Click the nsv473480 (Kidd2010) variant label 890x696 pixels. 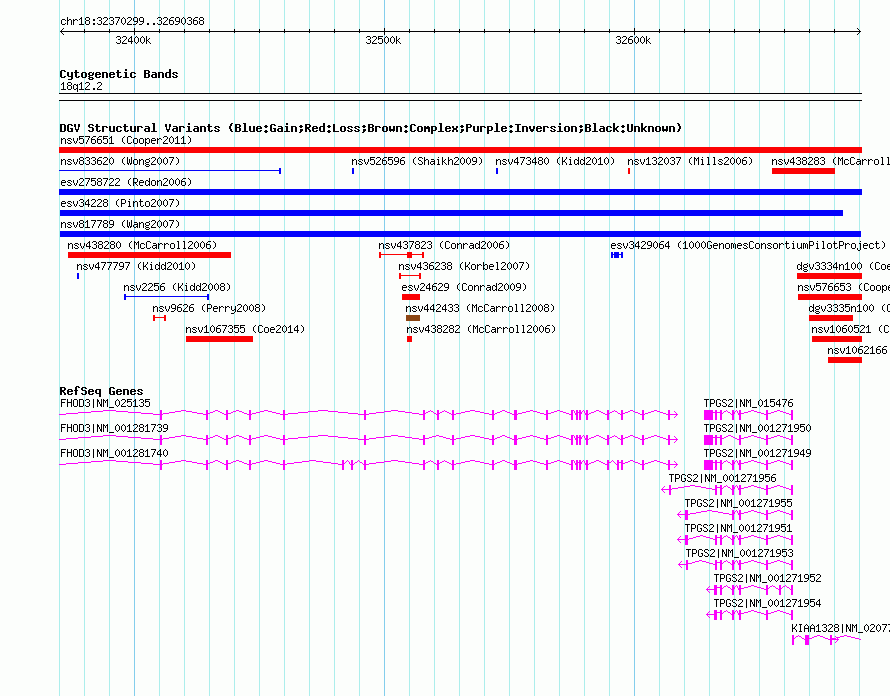(555, 161)
